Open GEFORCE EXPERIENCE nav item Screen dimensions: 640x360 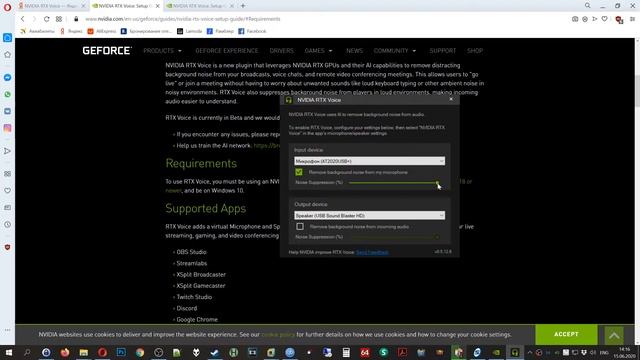(x=227, y=51)
